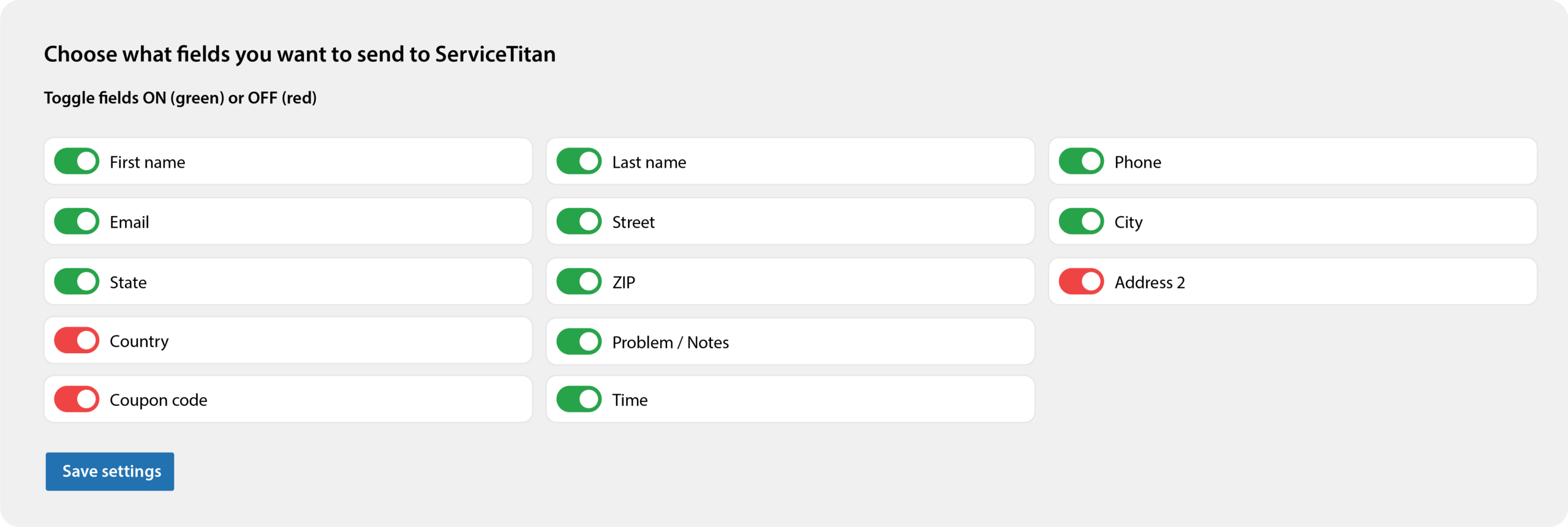The width and height of the screenshot is (1568, 527).
Task: Disable the Street field switch
Action: tap(579, 222)
